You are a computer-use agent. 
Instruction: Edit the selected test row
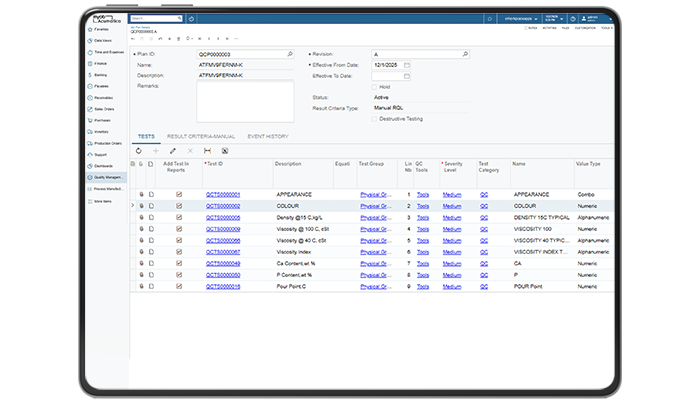coord(173,151)
